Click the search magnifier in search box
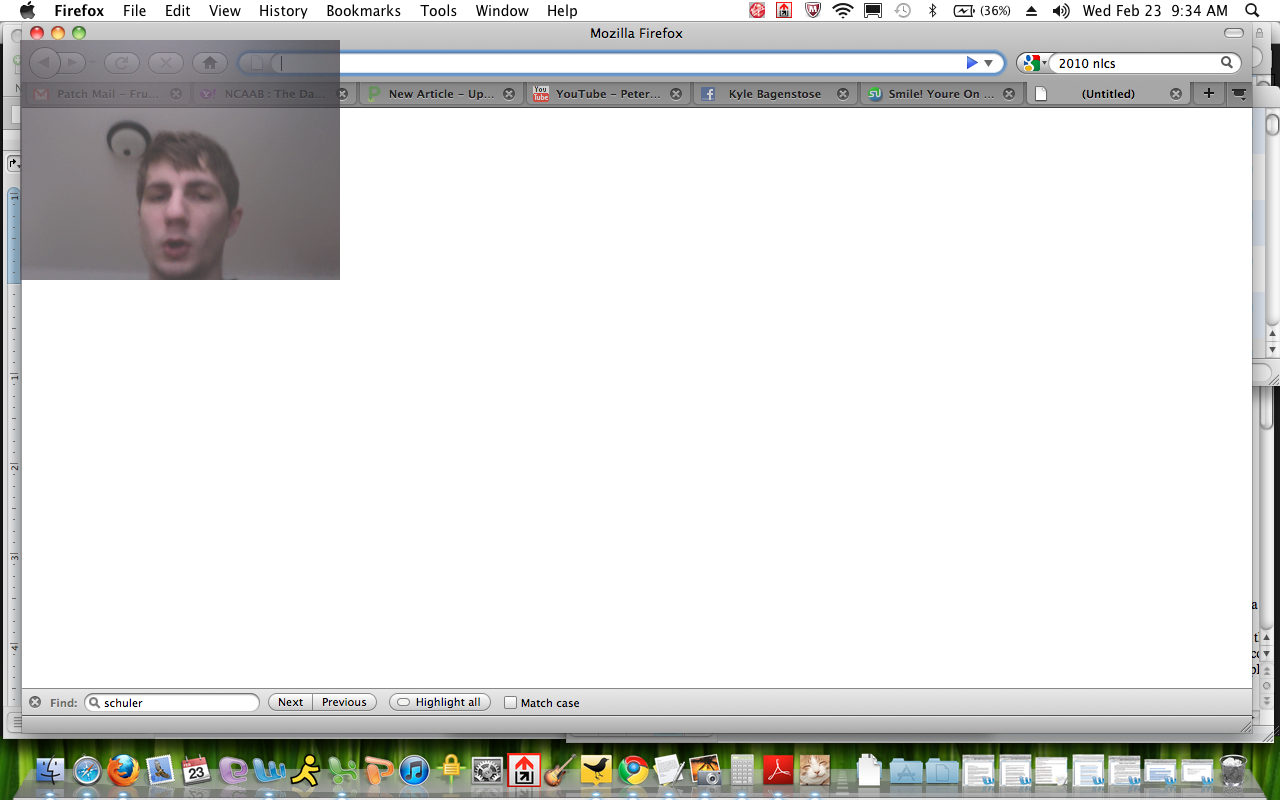 (x=1226, y=63)
